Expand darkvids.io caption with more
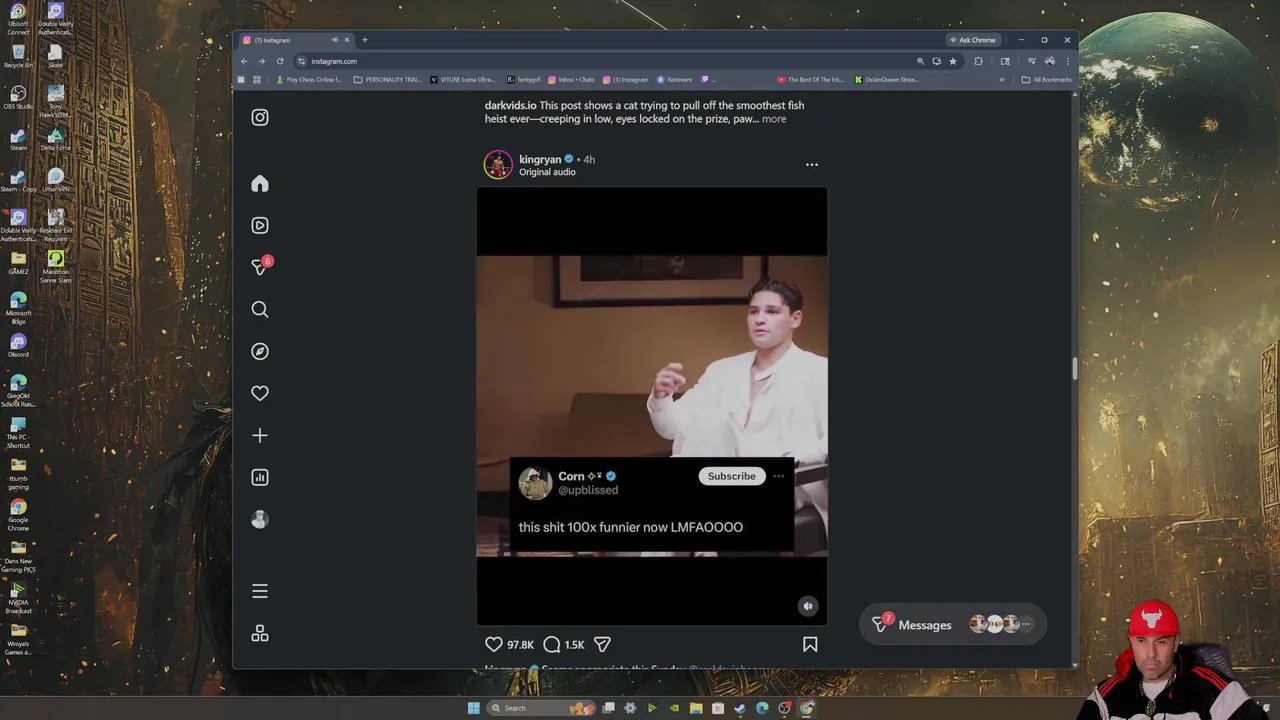Image resolution: width=1280 pixels, height=720 pixels. pos(774,119)
